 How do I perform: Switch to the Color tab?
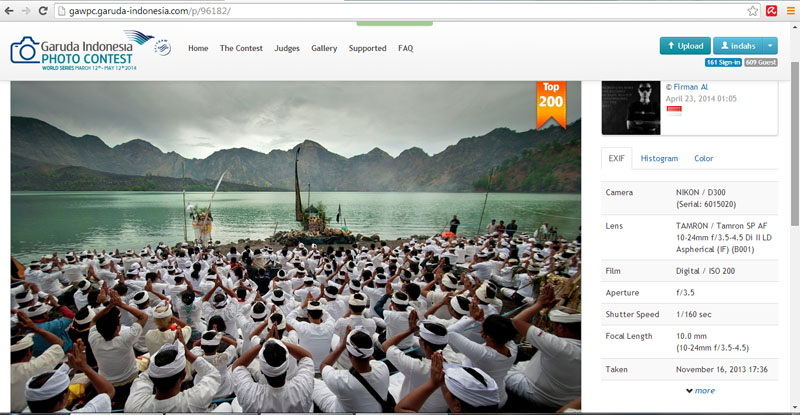pos(704,158)
